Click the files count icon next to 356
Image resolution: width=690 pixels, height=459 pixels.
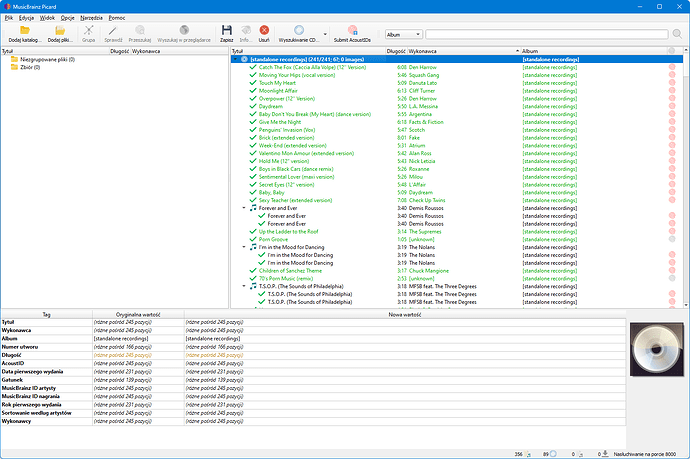pos(528,454)
